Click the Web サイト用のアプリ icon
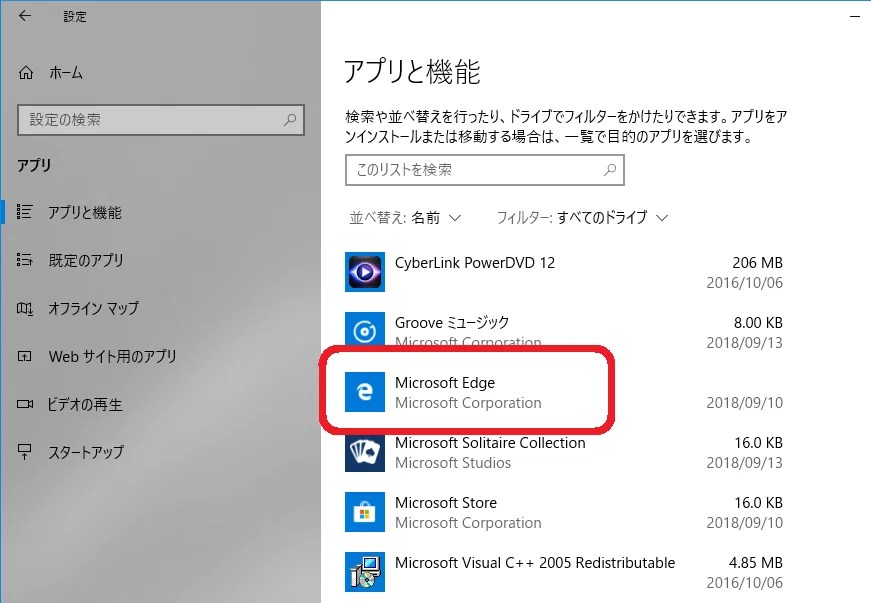The width and height of the screenshot is (871, 603). [x=24, y=356]
